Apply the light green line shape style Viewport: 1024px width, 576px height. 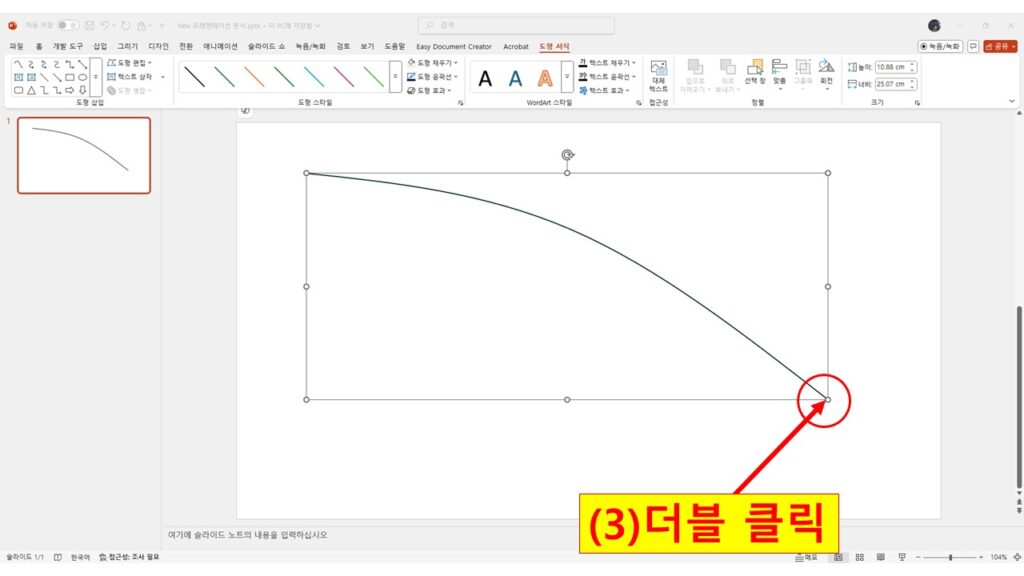click(374, 77)
